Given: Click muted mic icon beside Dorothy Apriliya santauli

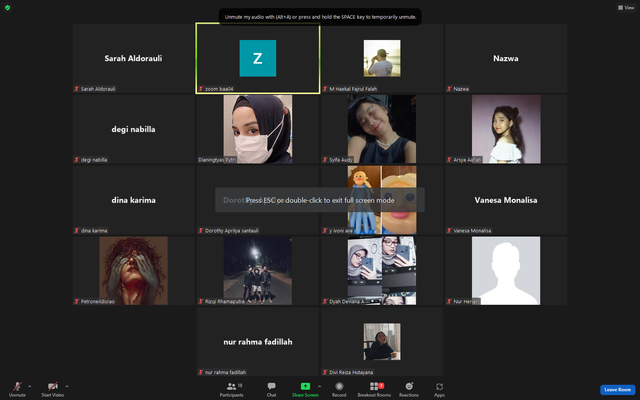Looking at the screenshot, I should tap(201, 231).
